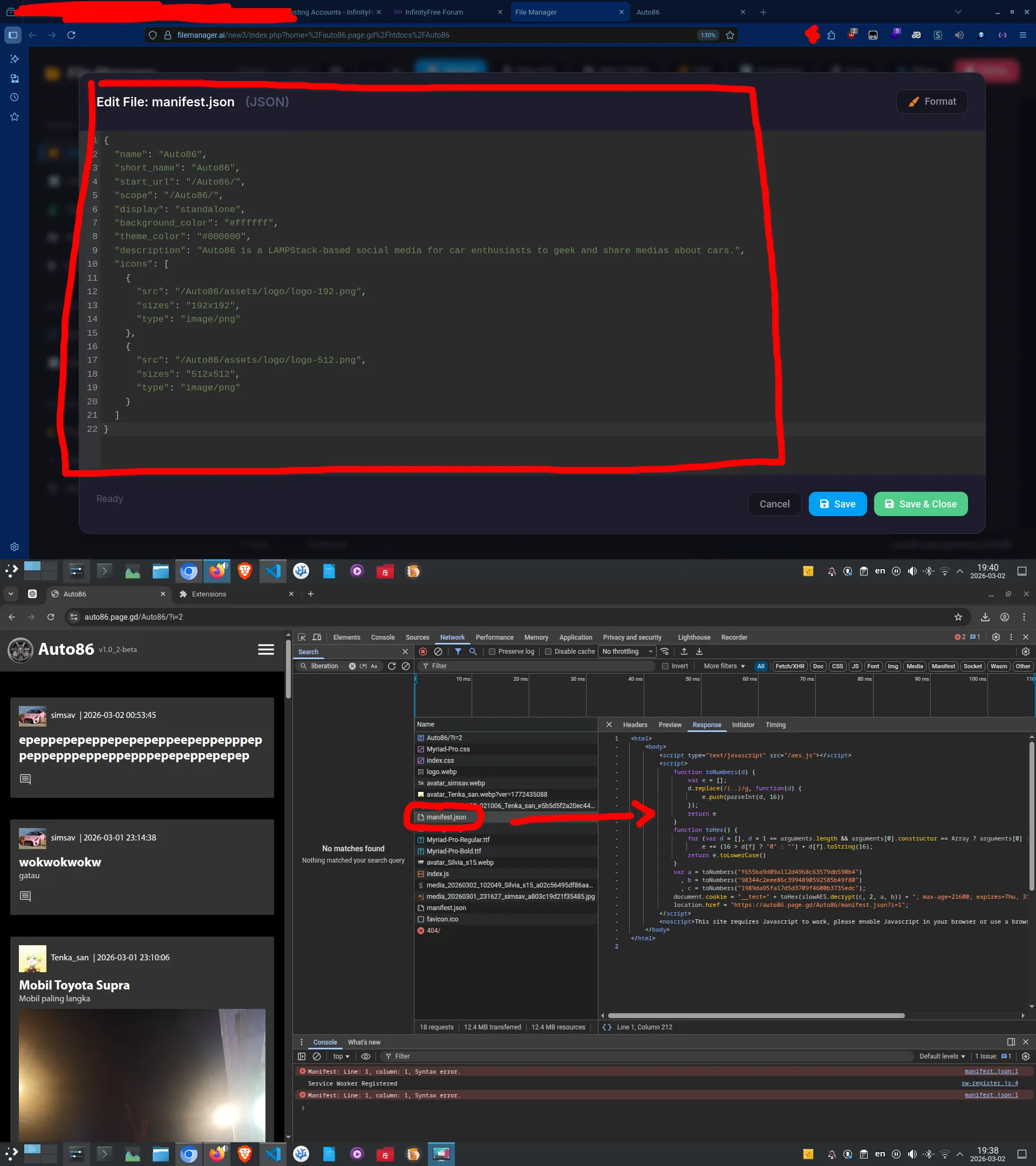
Task: Expand the More filters dropdown
Action: coord(724,666)
